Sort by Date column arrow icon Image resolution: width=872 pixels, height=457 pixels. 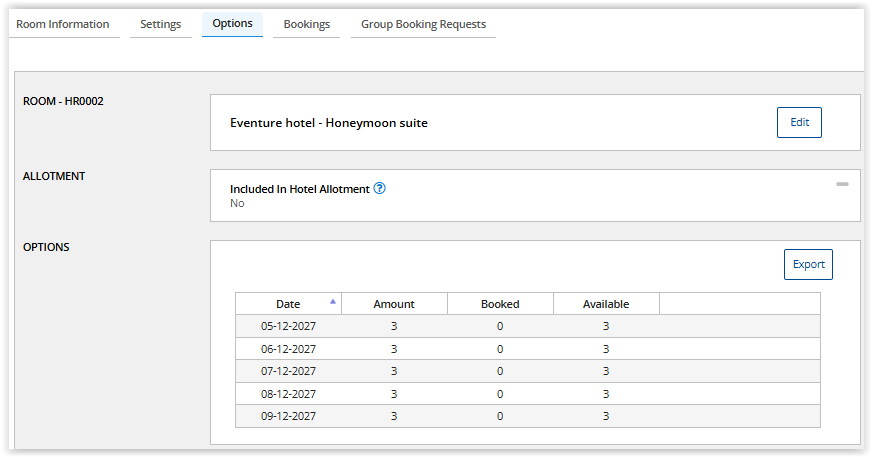333,301
